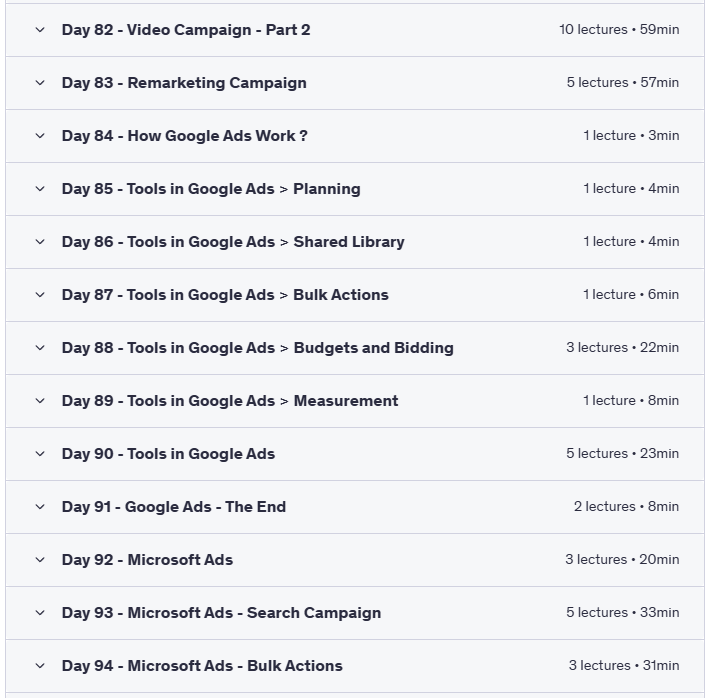Viewport: 710px width, 698px height.
Task: Click the Day 89 Measurement chevron arrow
Action: coord(40,401)
